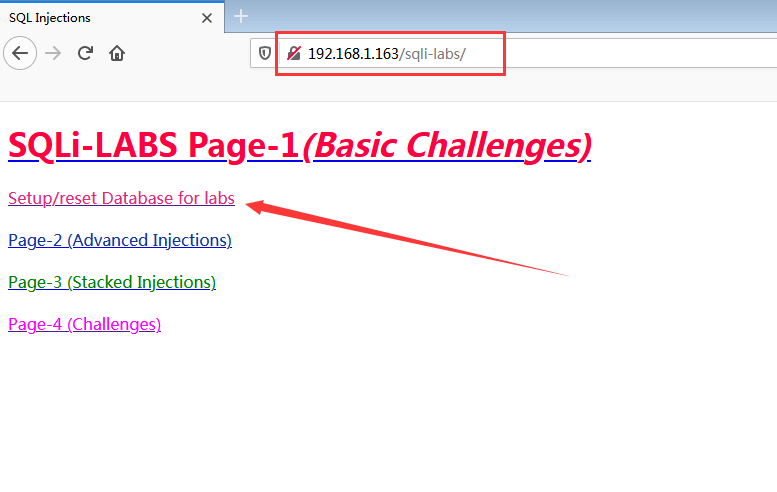Reload the page with the refresh icon
The width and height of the screenshot is (777, 492).
coord(85,53)
